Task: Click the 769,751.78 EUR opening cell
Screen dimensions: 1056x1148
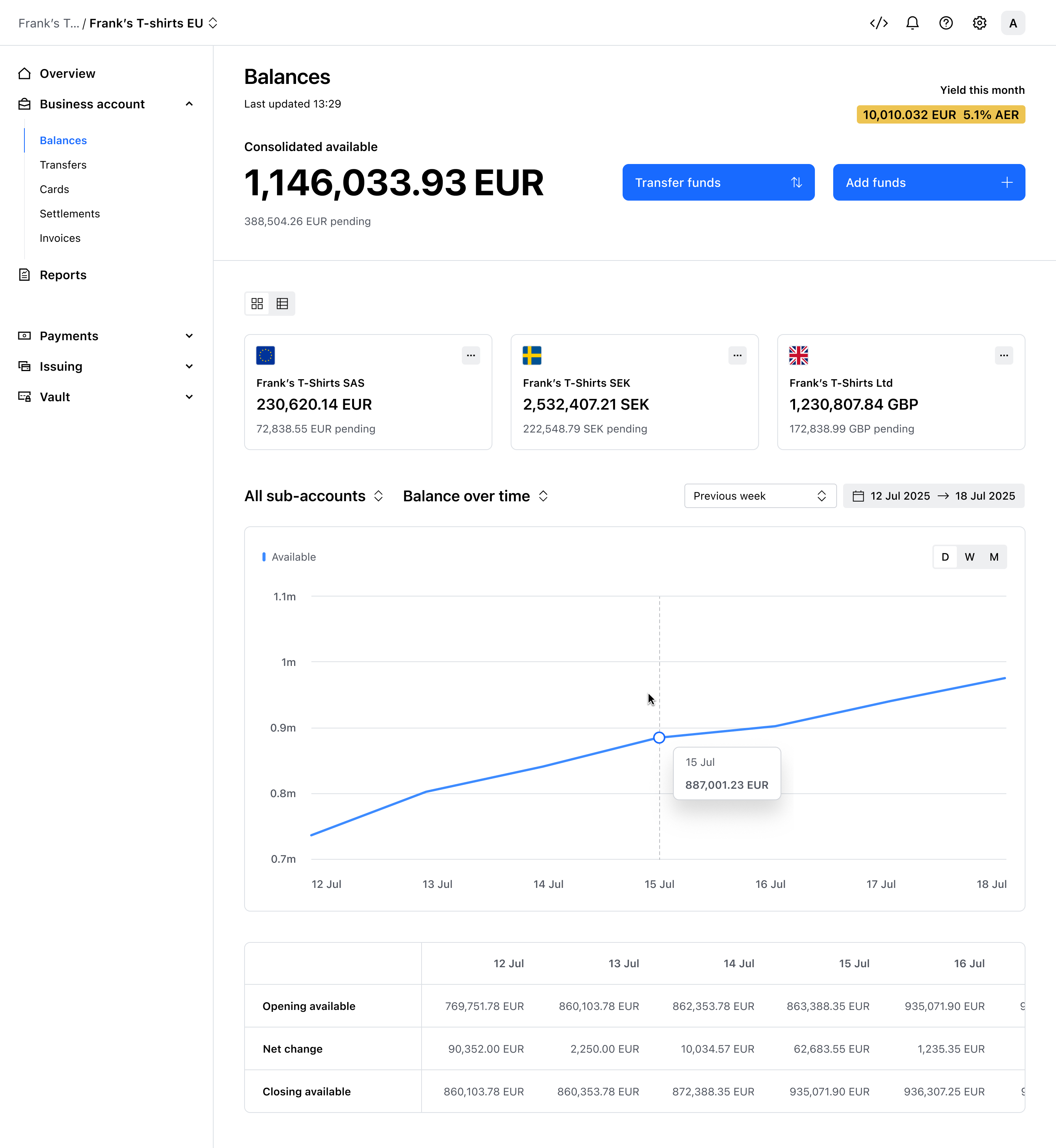Action: (485, 1006)
